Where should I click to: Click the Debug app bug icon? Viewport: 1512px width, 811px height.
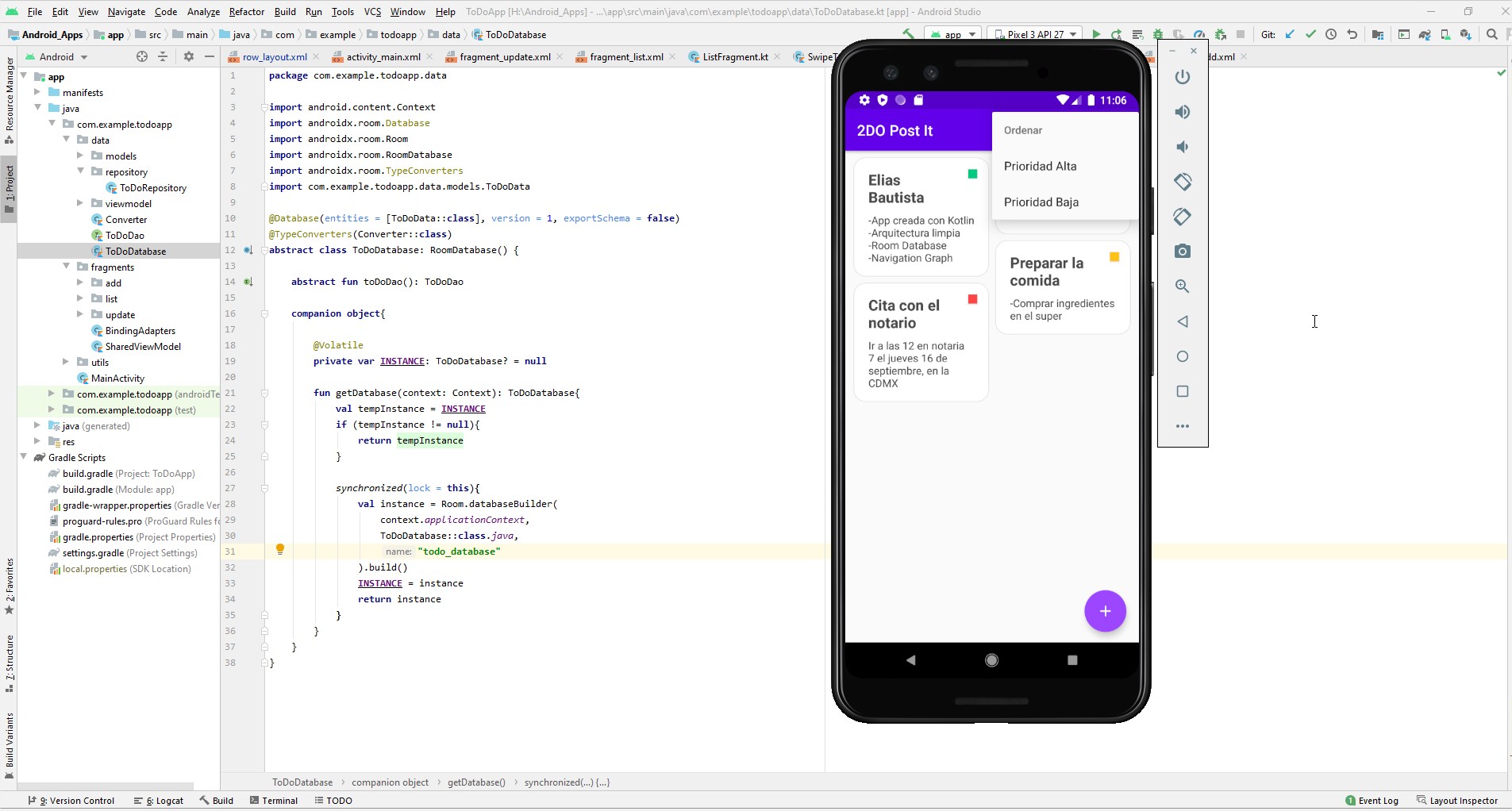(1158, 34)
